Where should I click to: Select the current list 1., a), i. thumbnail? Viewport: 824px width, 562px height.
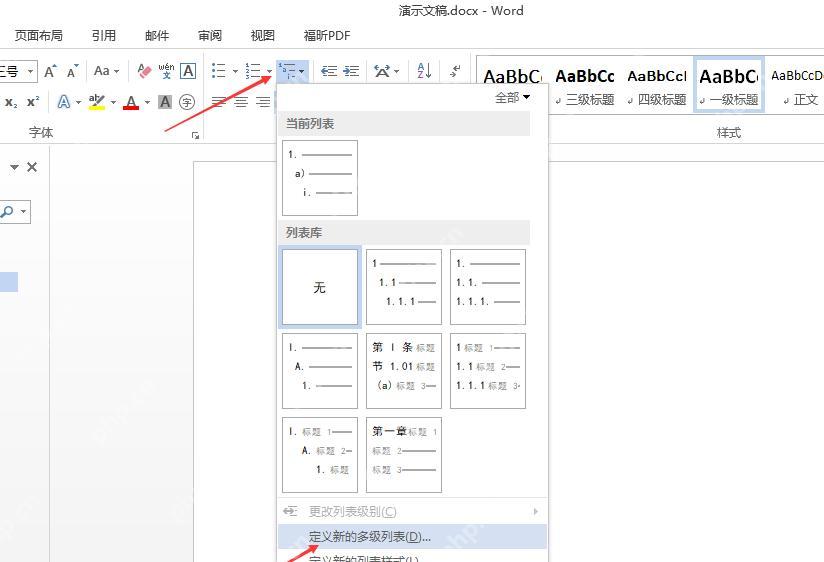point(320,178)
